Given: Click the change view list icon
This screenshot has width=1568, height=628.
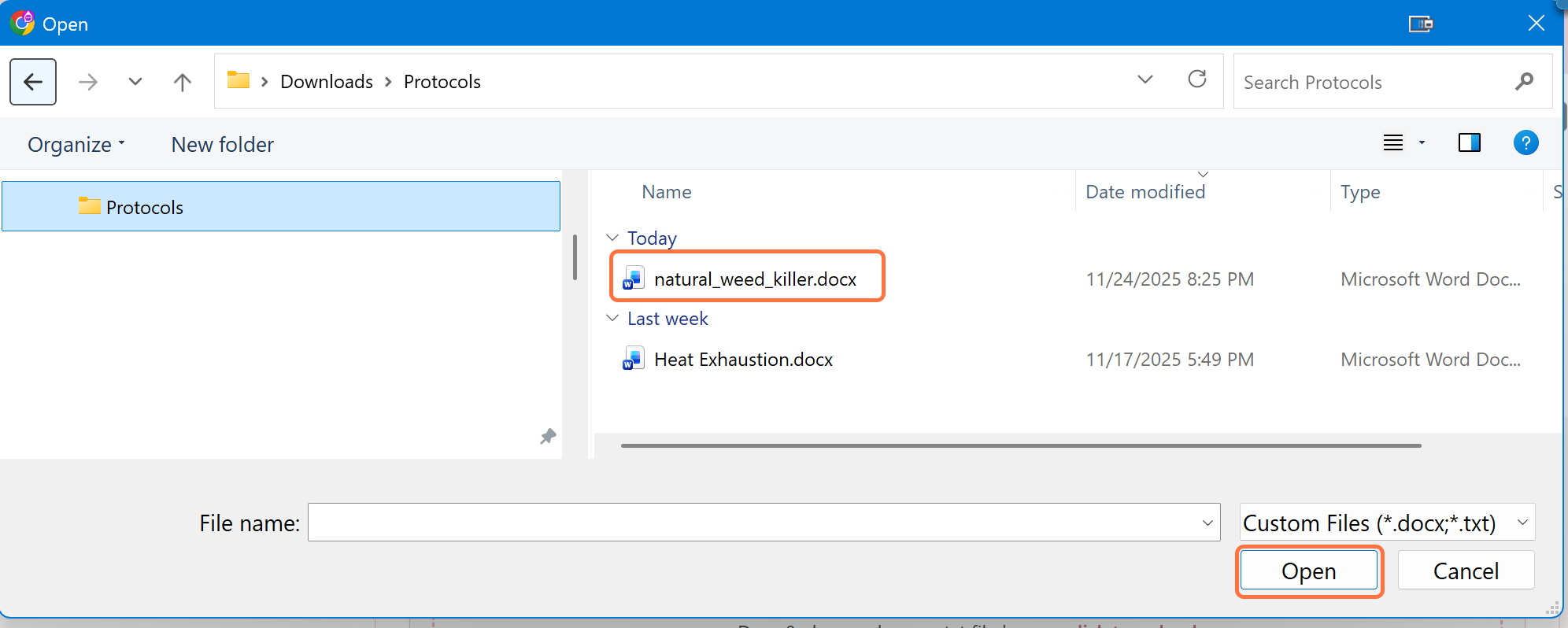Looking at the screenshot, I should 1393,143.
